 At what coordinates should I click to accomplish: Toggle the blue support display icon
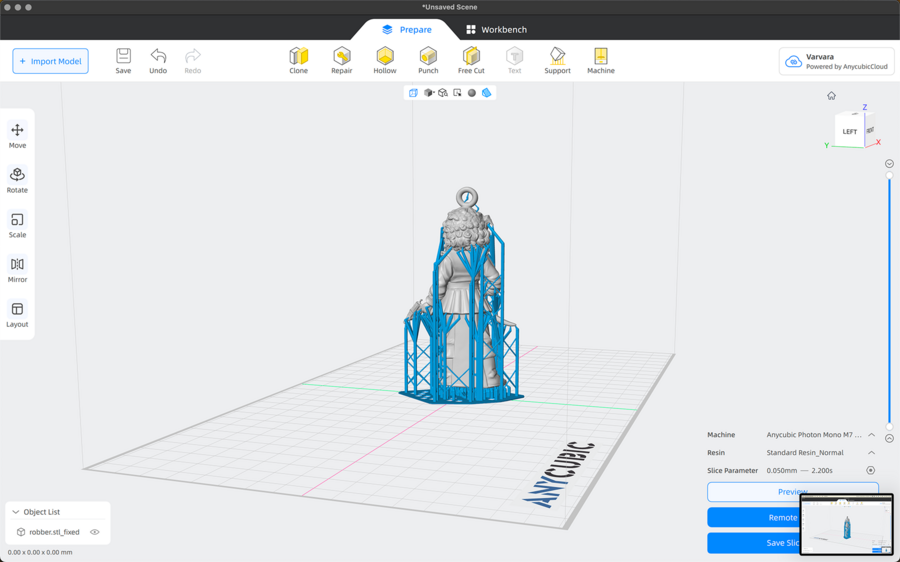[487, 93]
